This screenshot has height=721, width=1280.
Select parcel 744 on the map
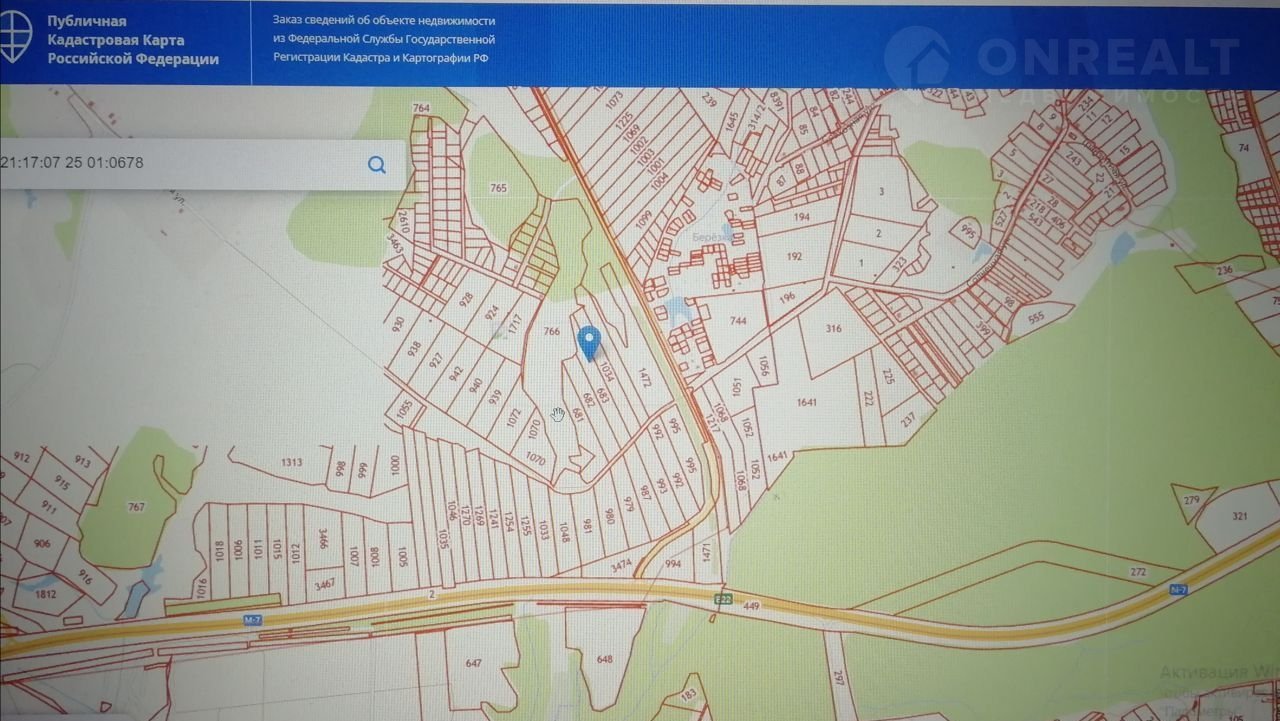click(738, 322)
